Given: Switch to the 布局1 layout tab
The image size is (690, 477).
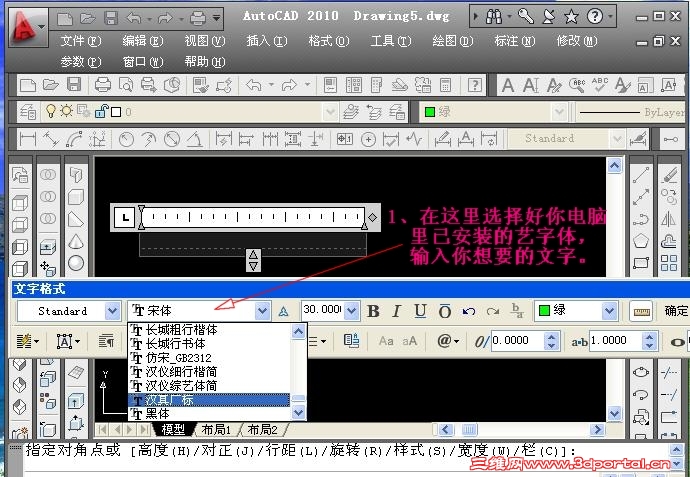Looking at the screenshot, I should (216, 429).
